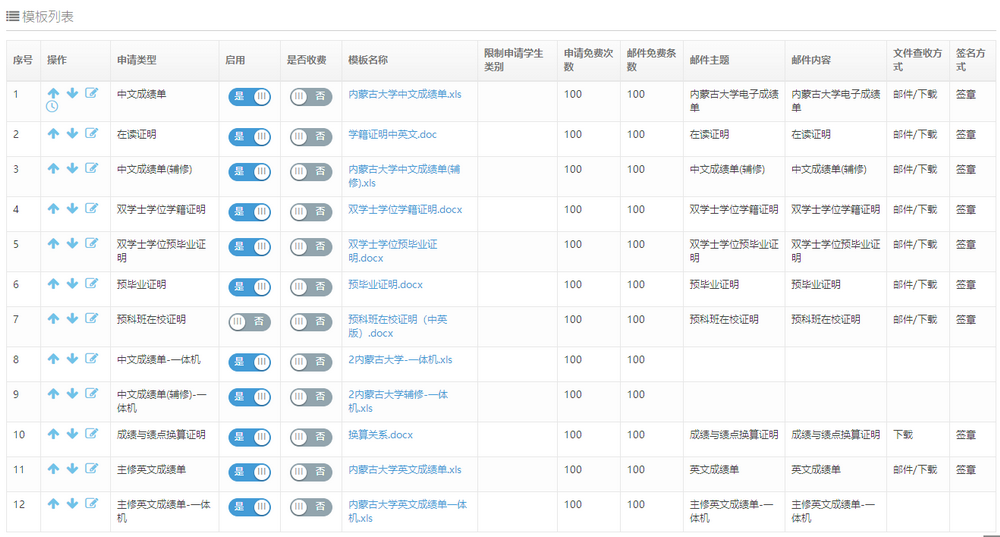Screen dimensions: 1000x537
Task: Move row 9 down with arrow
Action: (72, 394)
